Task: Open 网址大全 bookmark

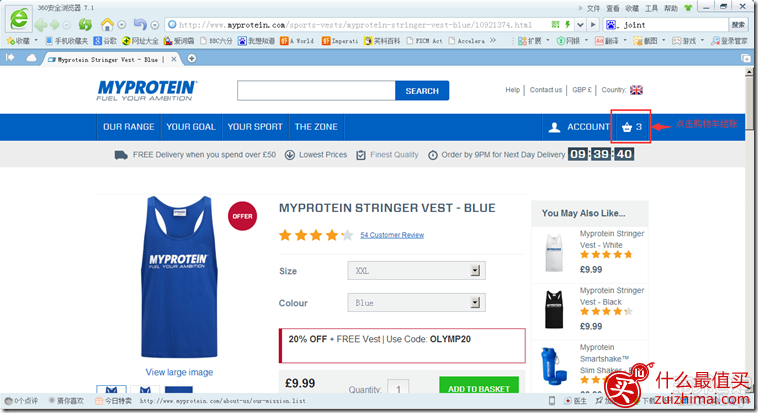Action: click(140, 41)
